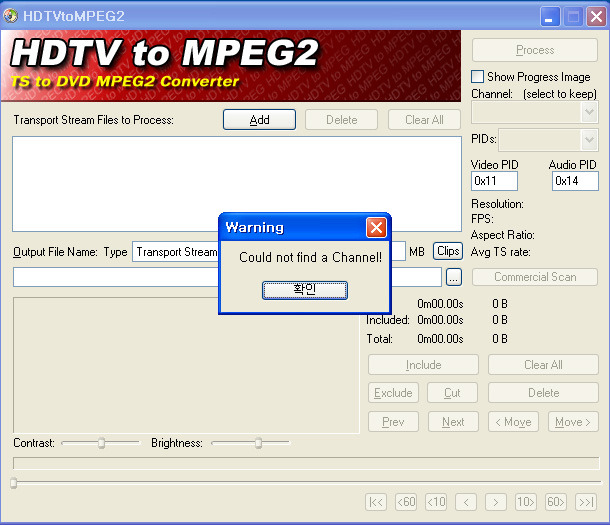Viewport: 610px width, 525px height.
Task: Click Delete in the clips section
Action: pos(543,393)
